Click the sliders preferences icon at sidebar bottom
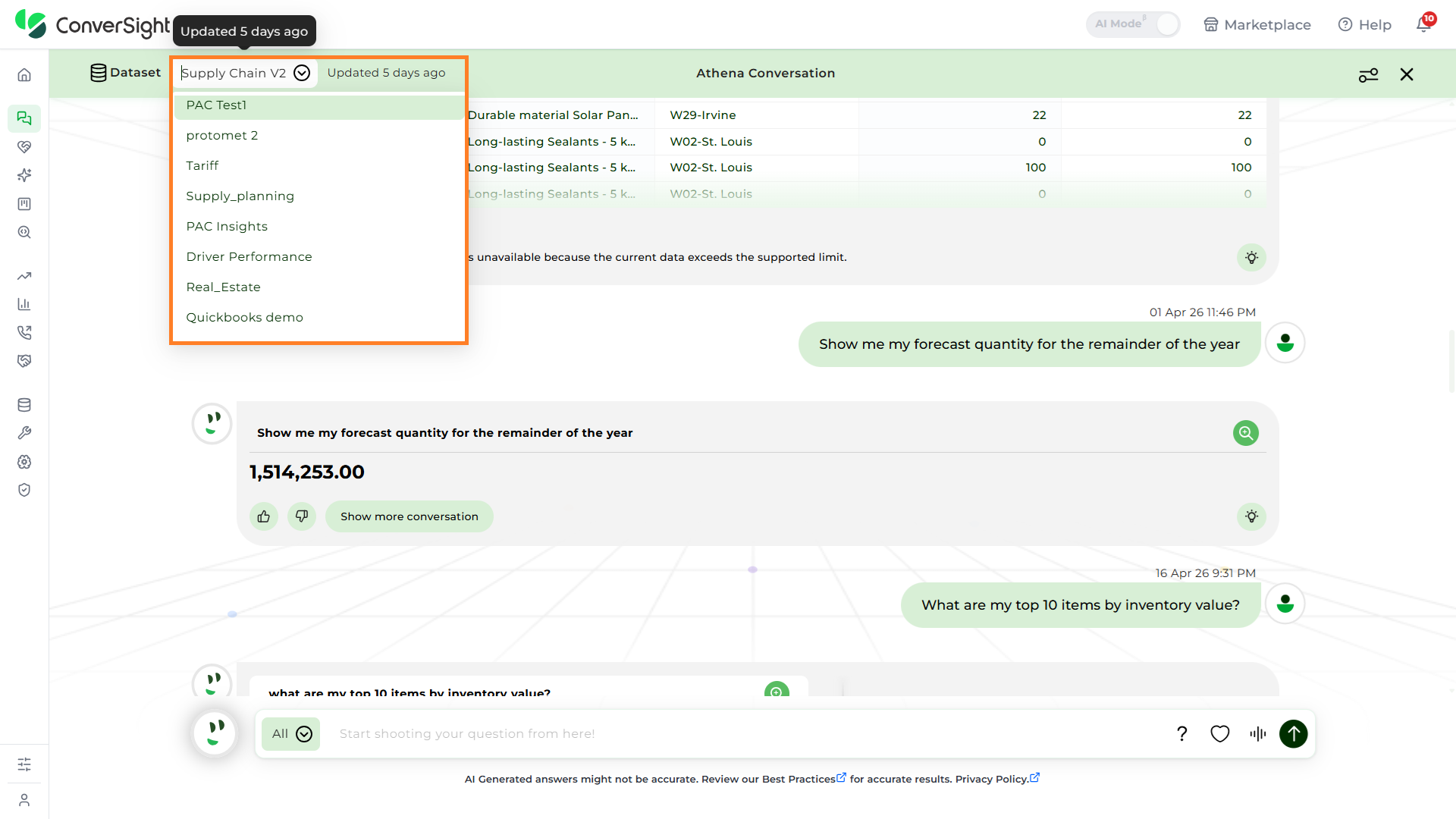The height and width of the screenshot is (819, 1456). click(24, 764)
